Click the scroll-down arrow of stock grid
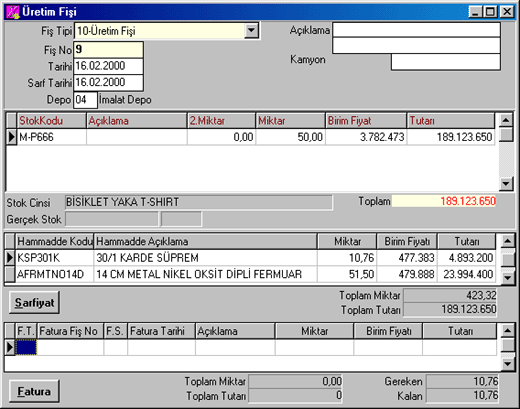 [506, 183]
